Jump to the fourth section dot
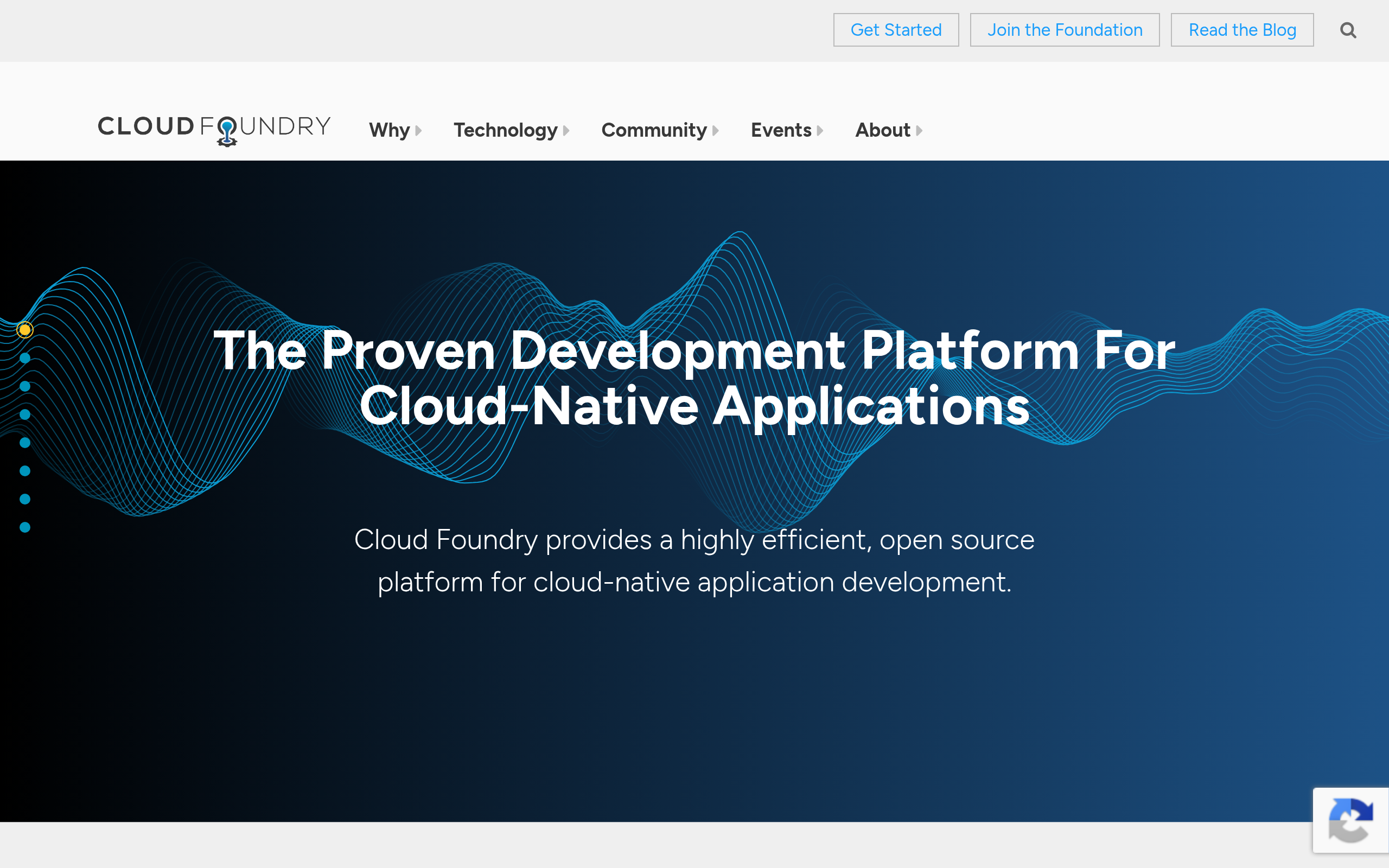 [24, 414]
